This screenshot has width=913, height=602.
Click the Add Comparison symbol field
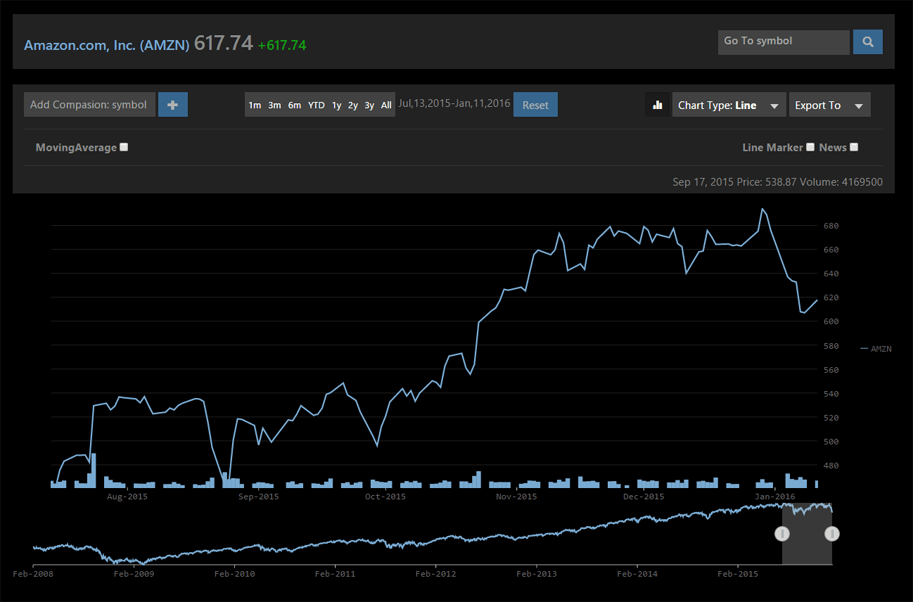click(89, 105)
